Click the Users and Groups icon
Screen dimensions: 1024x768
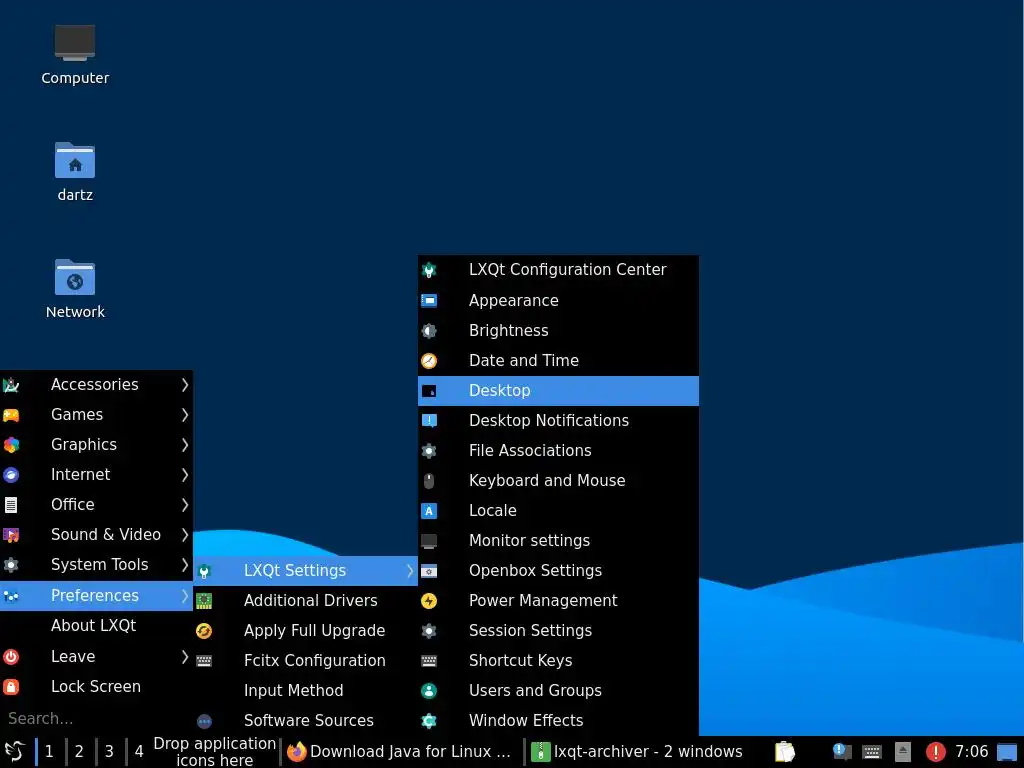coord(429,691)
